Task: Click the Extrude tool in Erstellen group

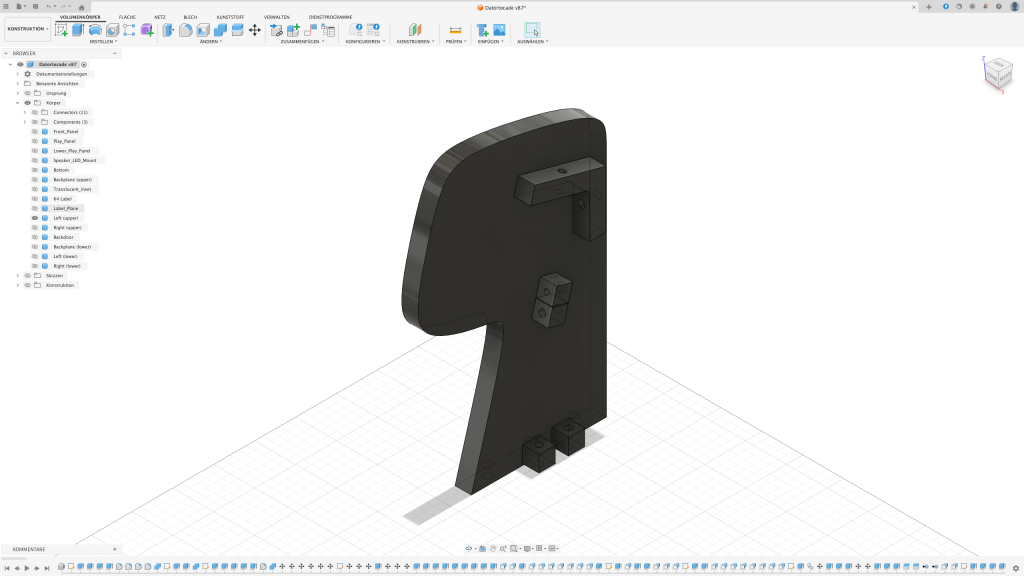Action: [78, 30]
